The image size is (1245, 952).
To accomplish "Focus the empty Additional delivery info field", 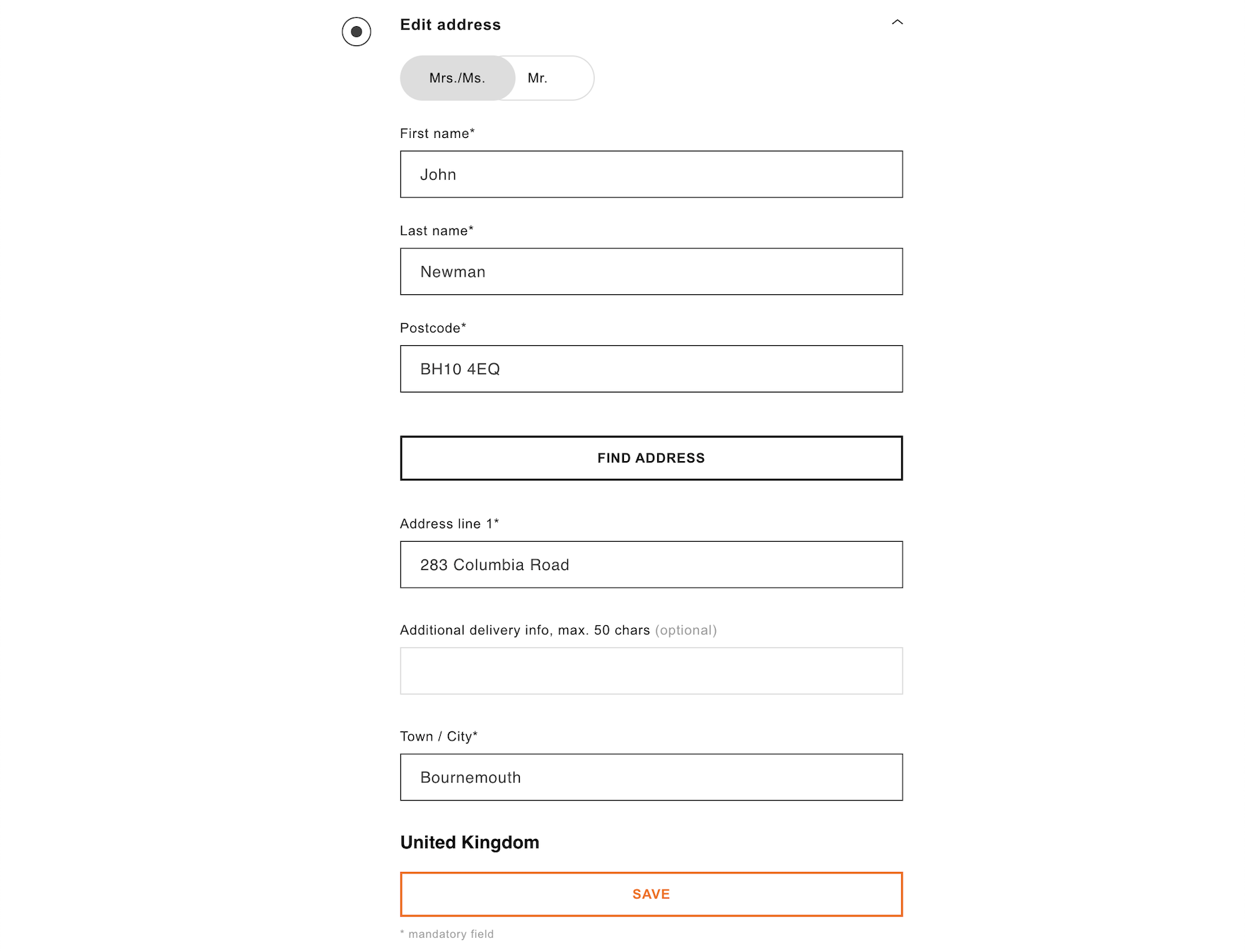I will click(x=651, y=671).
